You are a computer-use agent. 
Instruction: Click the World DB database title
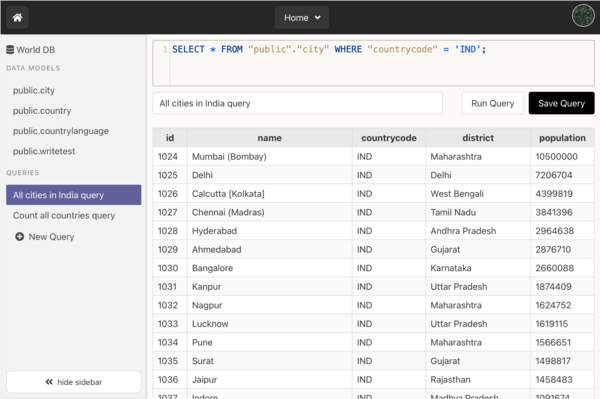(x=36, y=50)
